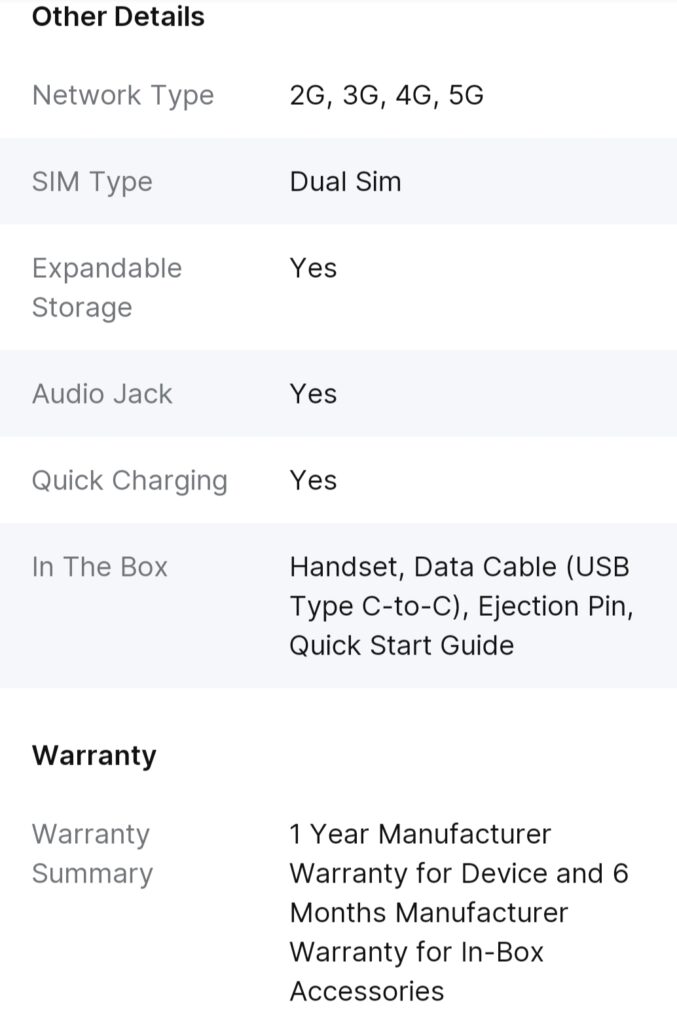Tap the 2G, 3G, 4G, 5G value
This screenshot has height=1024, width=677.
[x=386, y=95]
